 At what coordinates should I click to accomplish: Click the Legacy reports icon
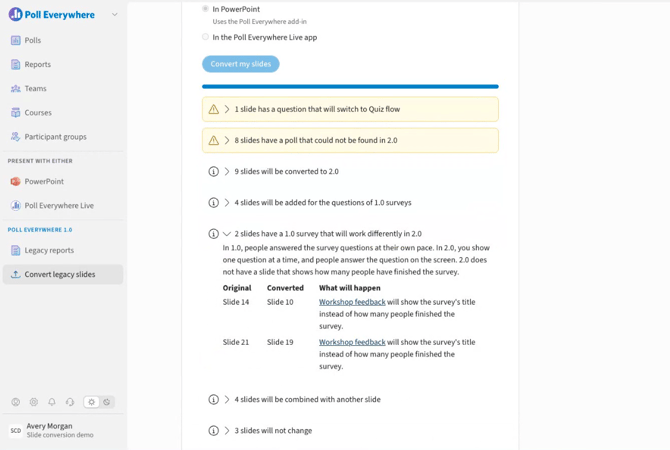click(15, 250)
